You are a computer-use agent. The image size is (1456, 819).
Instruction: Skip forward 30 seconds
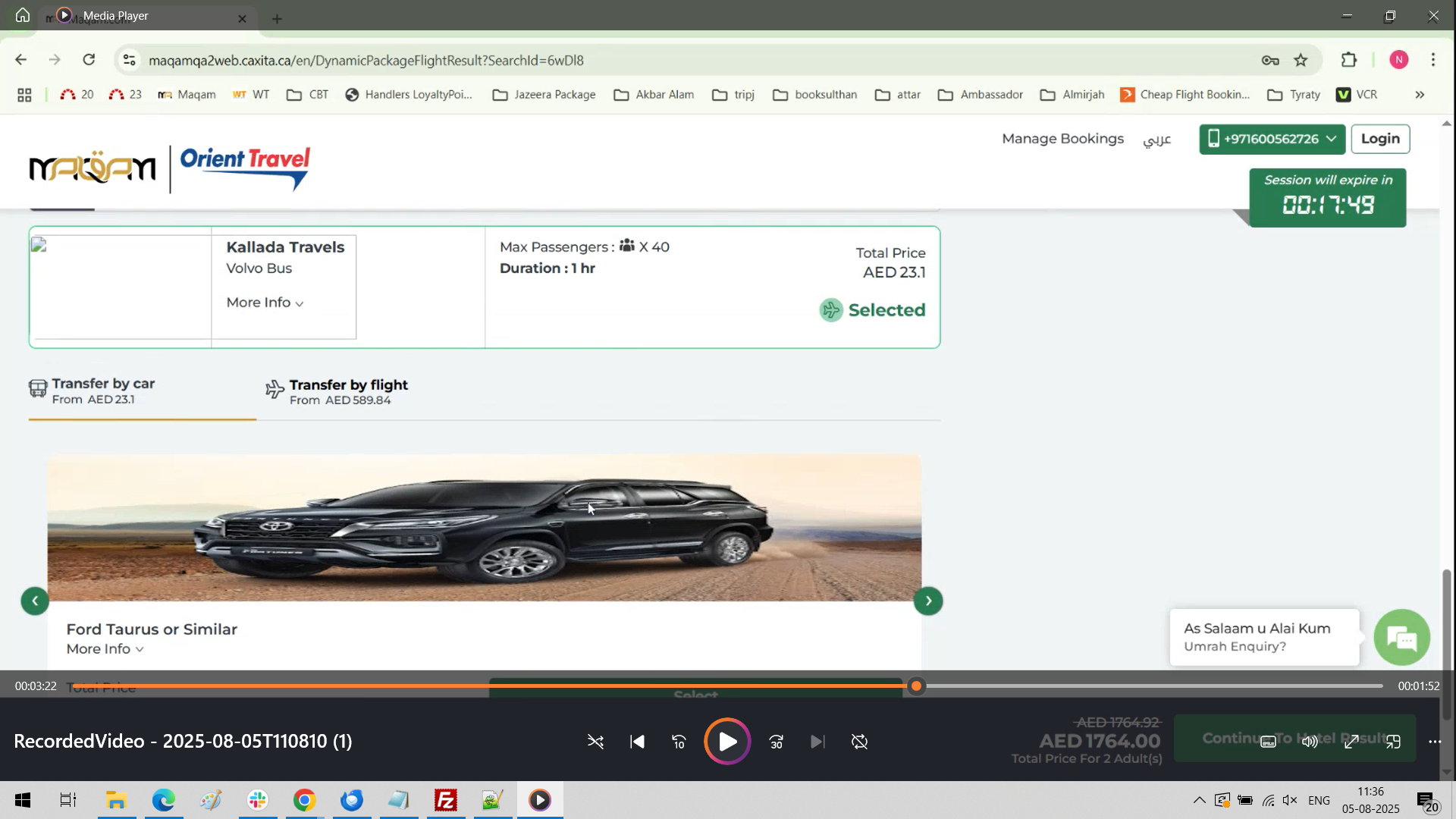pyautogui.click(x=776, y=742)
